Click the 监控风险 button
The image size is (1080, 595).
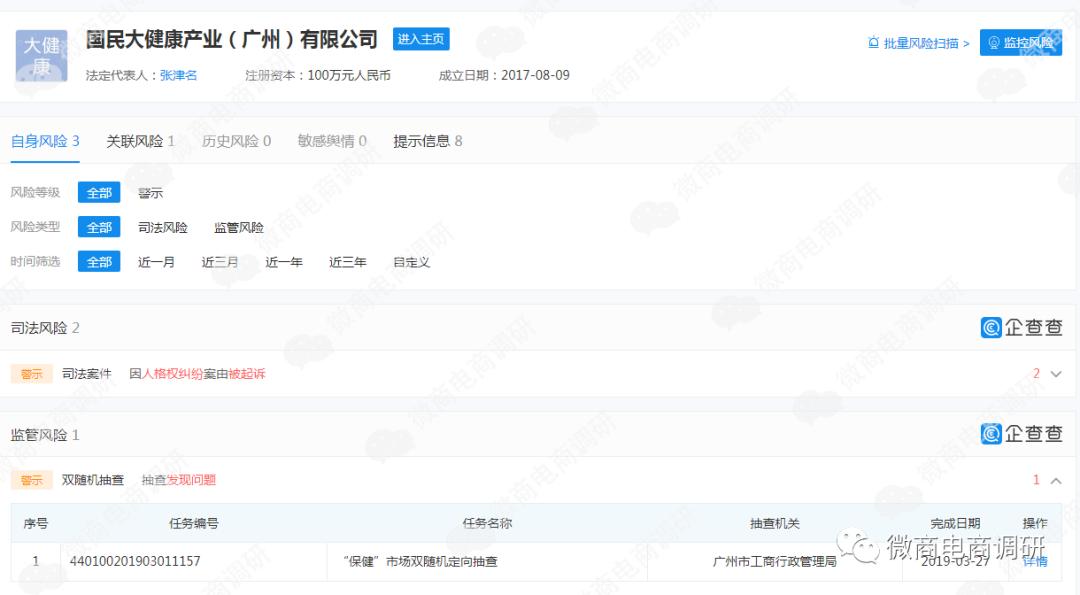point(1021,43)
